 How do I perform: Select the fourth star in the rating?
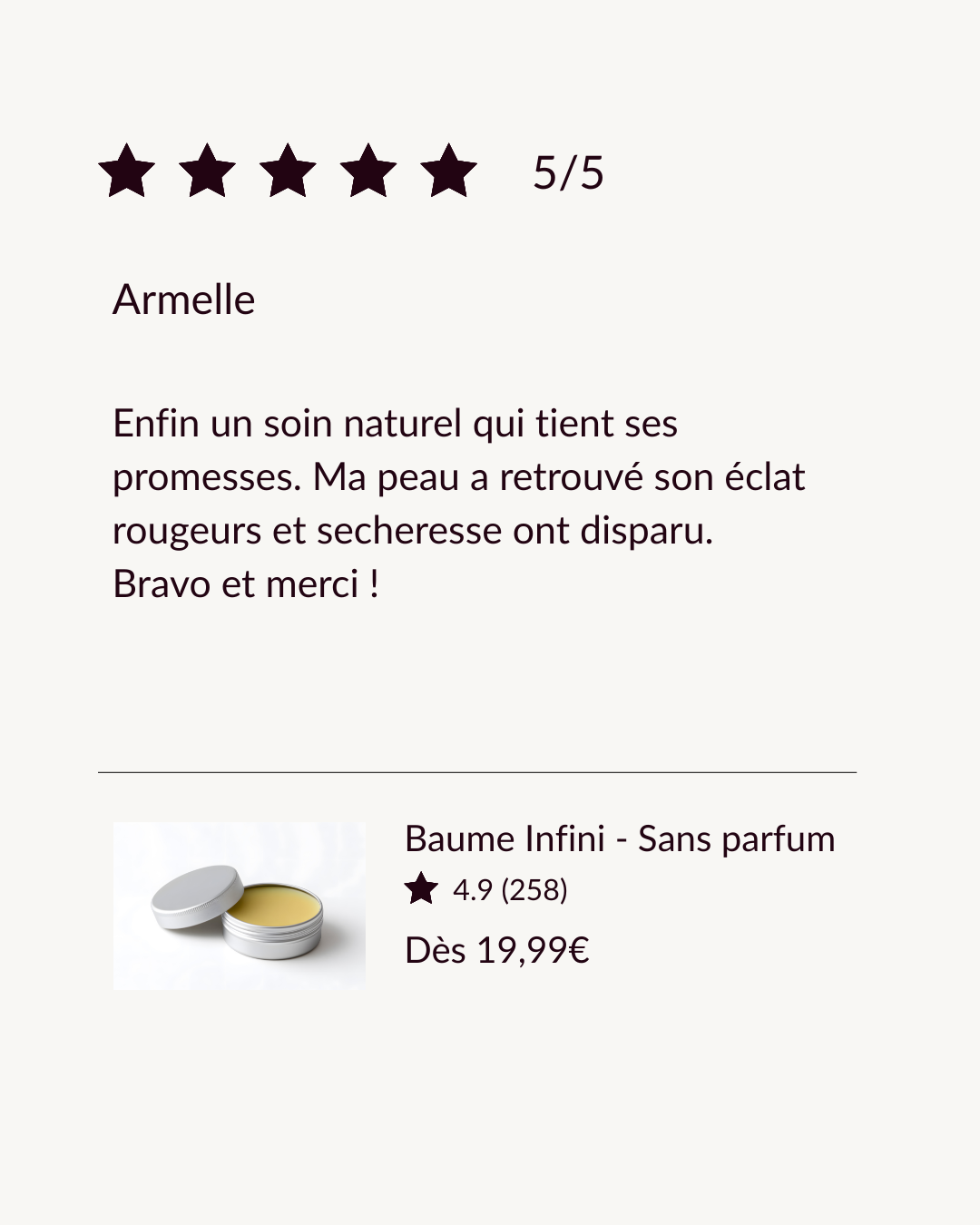coord(368,171)
